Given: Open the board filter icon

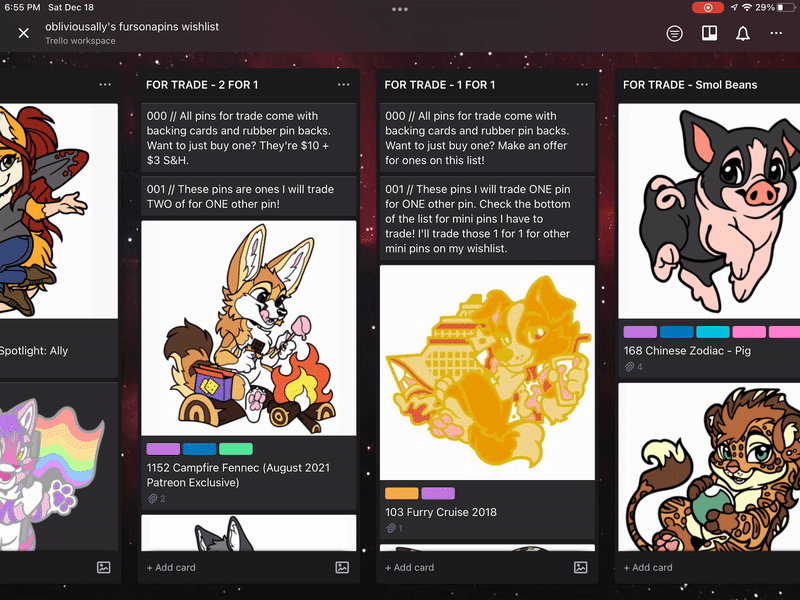Looking at the screenshot, I should coord(675,33).
